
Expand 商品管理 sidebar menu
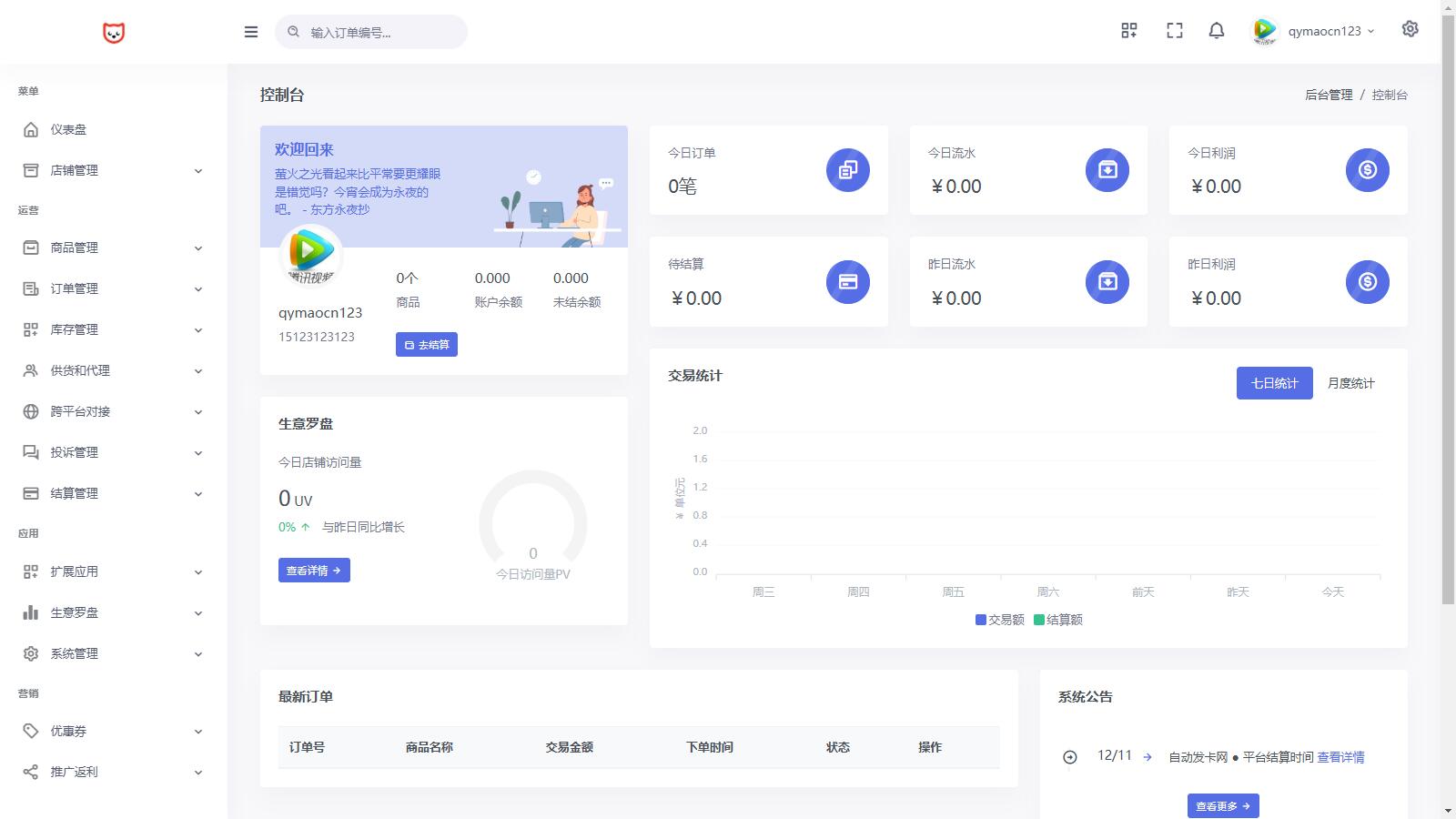coord(113,248)
